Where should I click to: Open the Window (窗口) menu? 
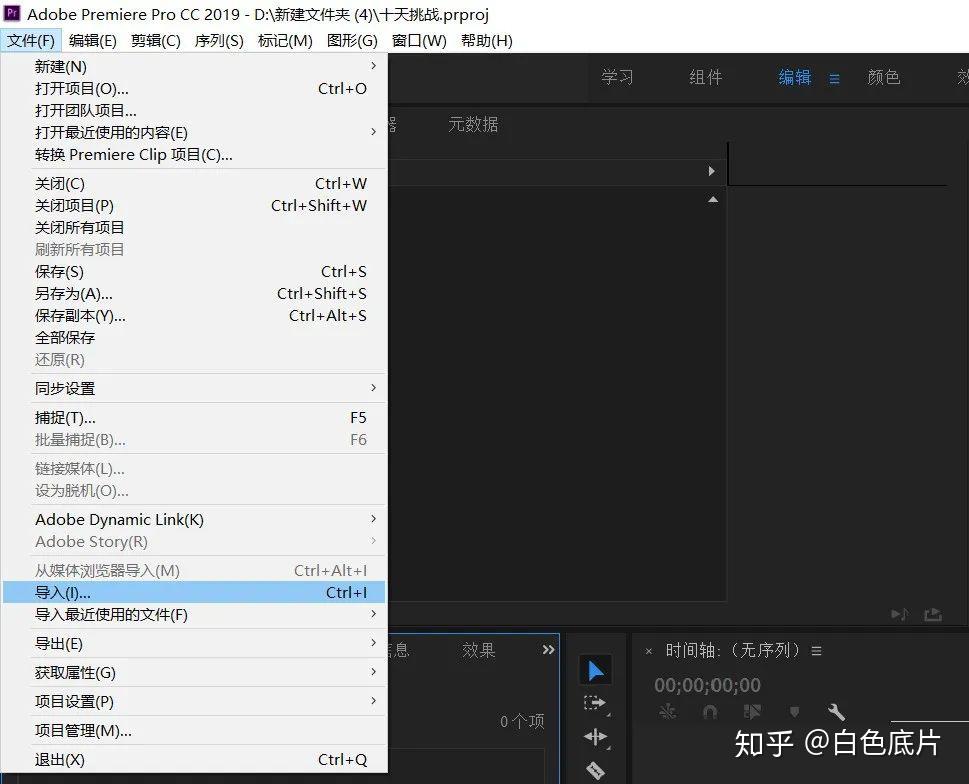[419, 41]
